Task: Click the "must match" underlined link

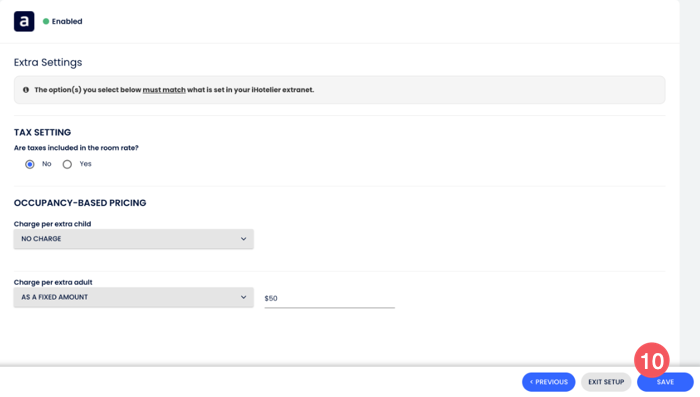Action: pyautogui.click(x=164, y=90)
